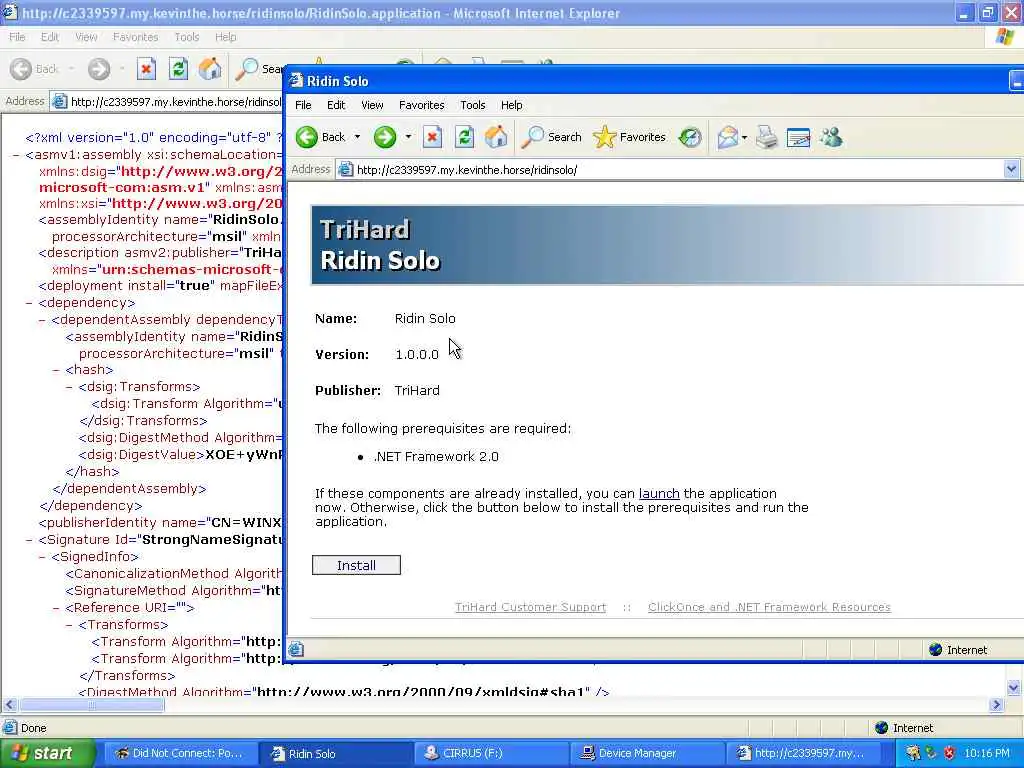
Task: Click the Ridin Solo address field
Action: (676, 170)
